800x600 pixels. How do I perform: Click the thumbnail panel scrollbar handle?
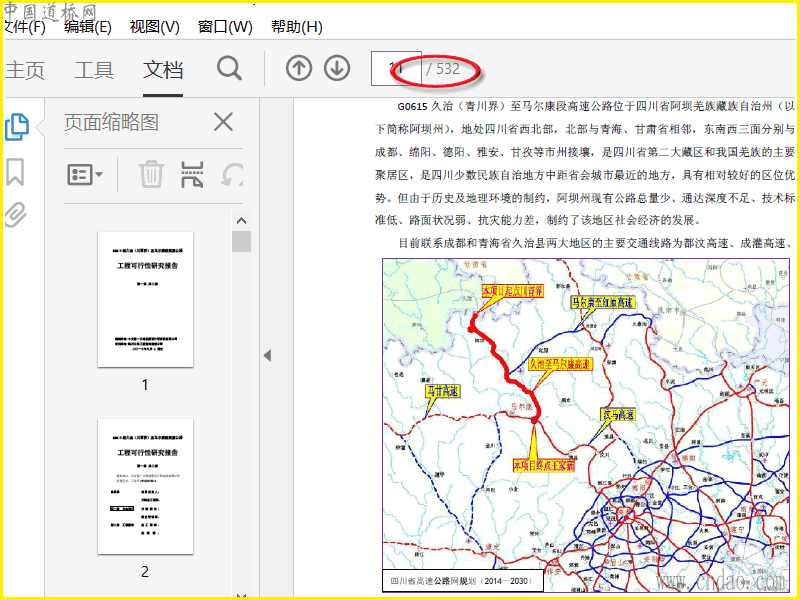[x=241, y=241]
